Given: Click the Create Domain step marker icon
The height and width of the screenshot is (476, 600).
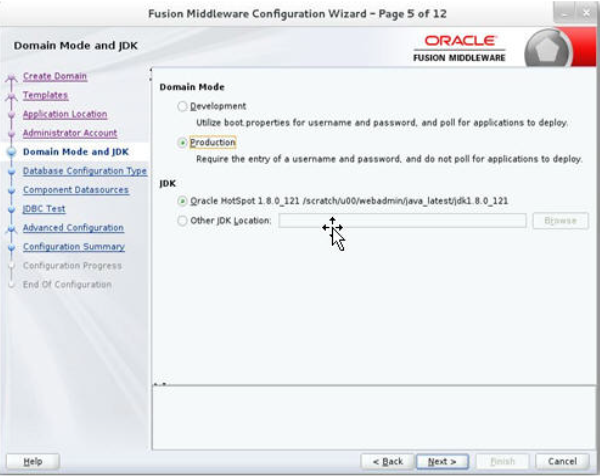Looking at the screenshot, I should click(11, 78).
